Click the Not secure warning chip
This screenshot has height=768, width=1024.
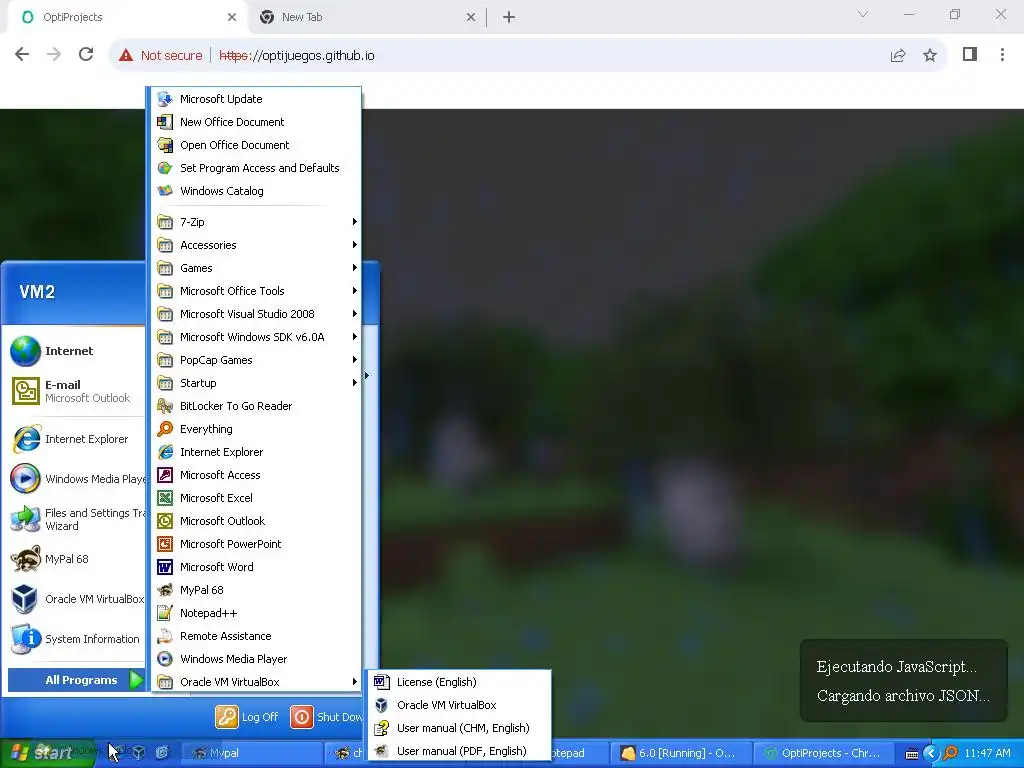[x=161, y=56]
